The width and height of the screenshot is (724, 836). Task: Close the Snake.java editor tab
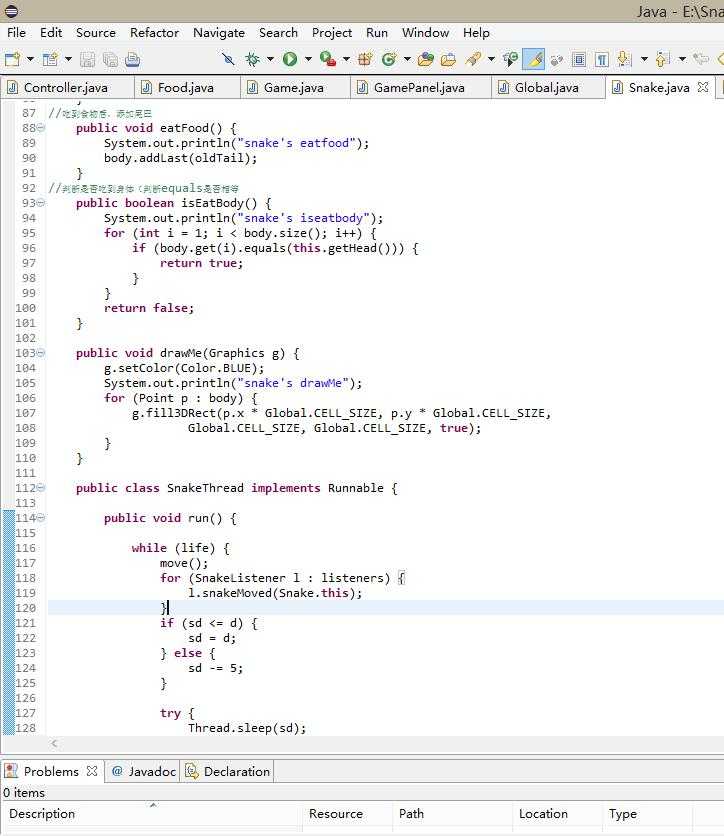(703, 87)
